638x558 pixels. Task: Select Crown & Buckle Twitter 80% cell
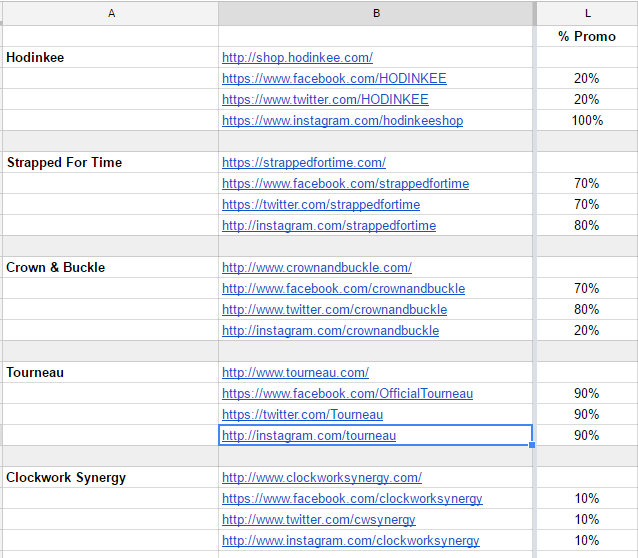point(587,309)
